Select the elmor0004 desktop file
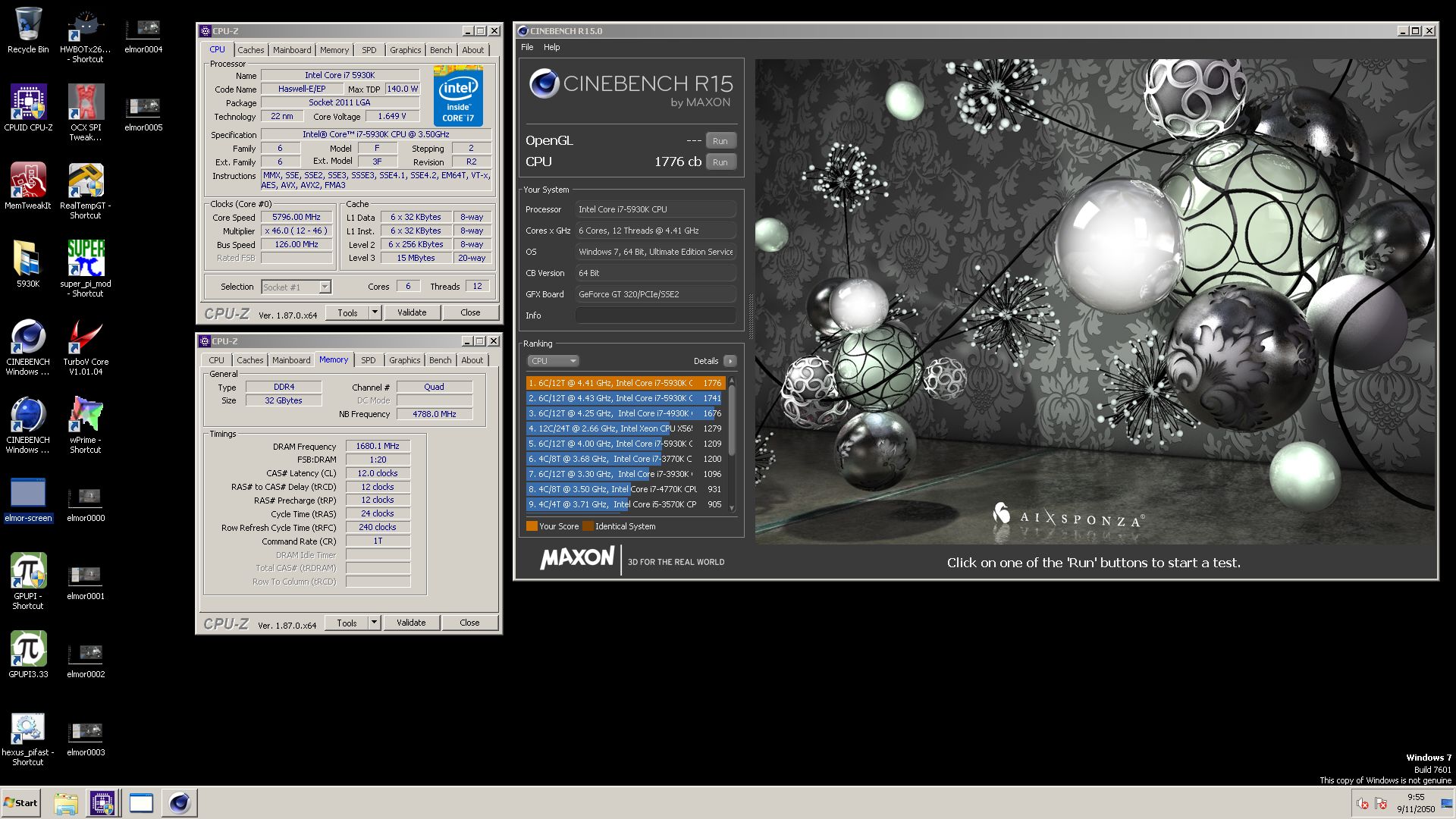Image resolution: width=1456 pixels, height=819 pixels. click(143, 34)
